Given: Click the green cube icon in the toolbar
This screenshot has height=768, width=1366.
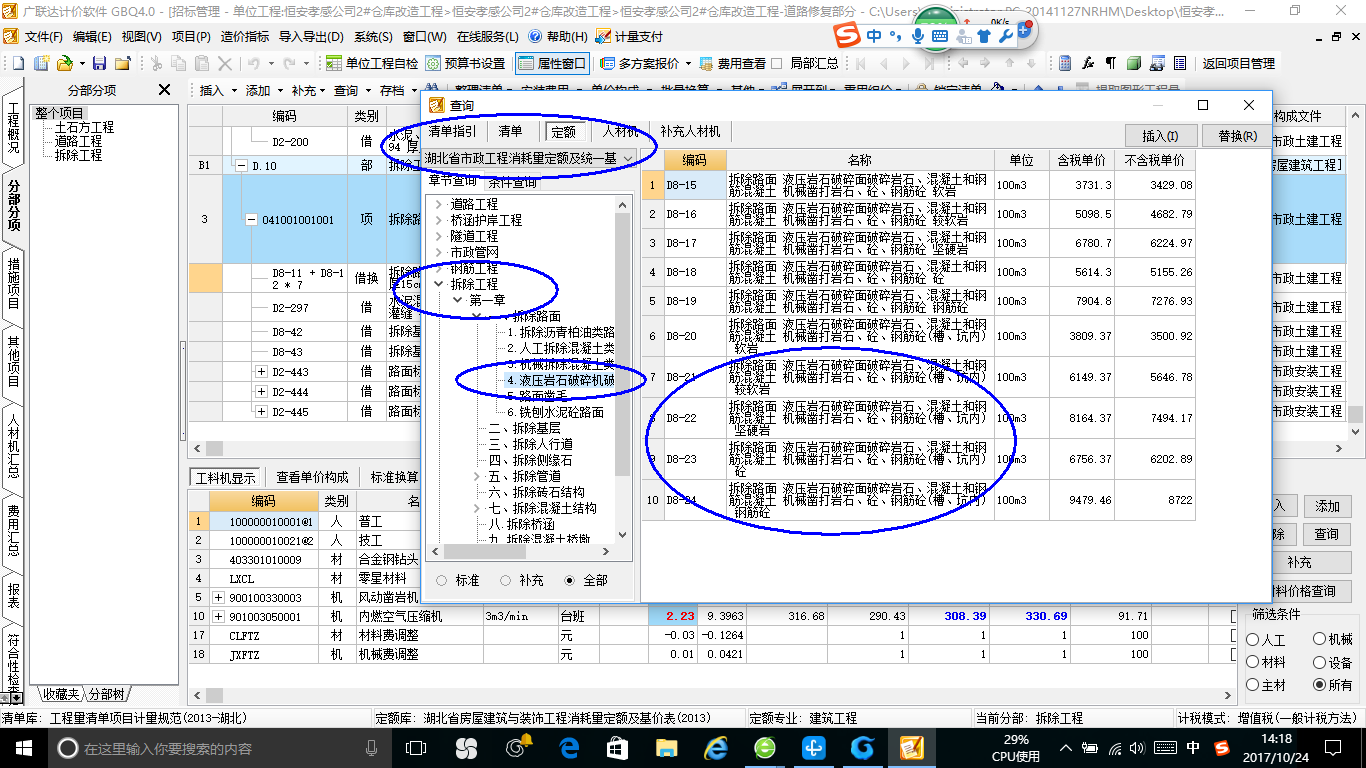Looking at the screenshot, I should coord(1133,63).
